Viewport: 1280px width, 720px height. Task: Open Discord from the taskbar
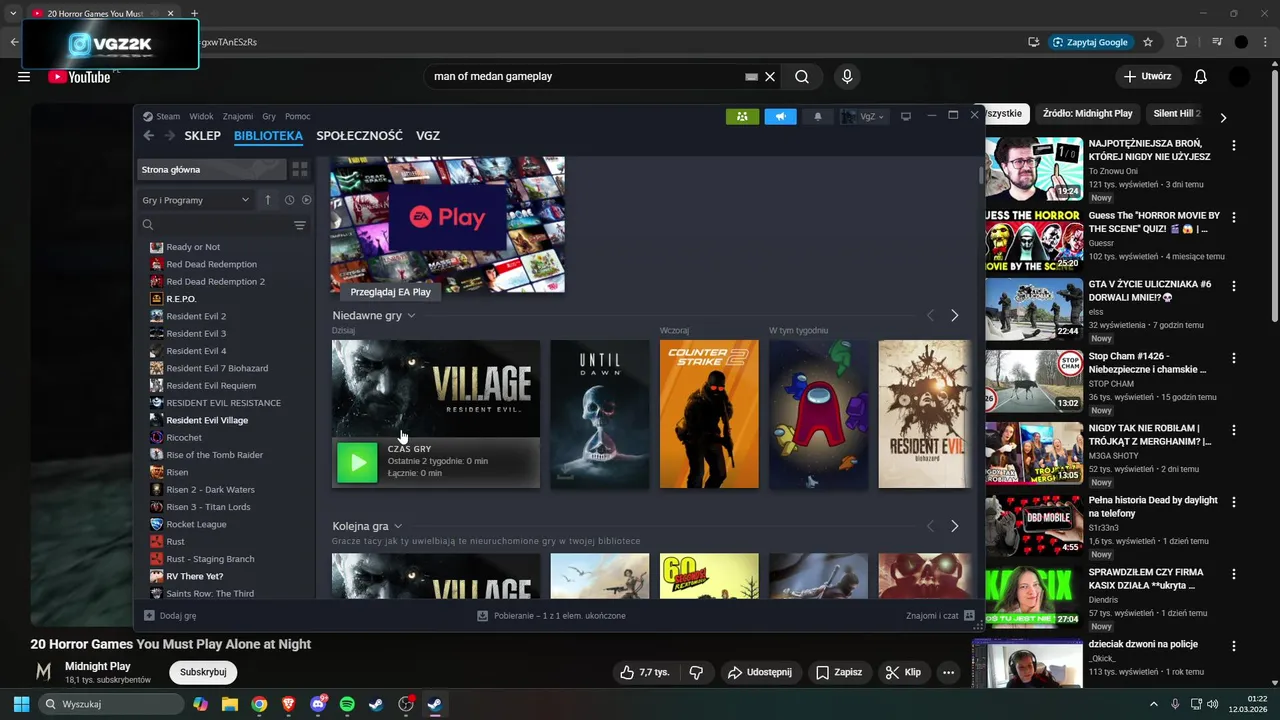click(x=318, y=704)
